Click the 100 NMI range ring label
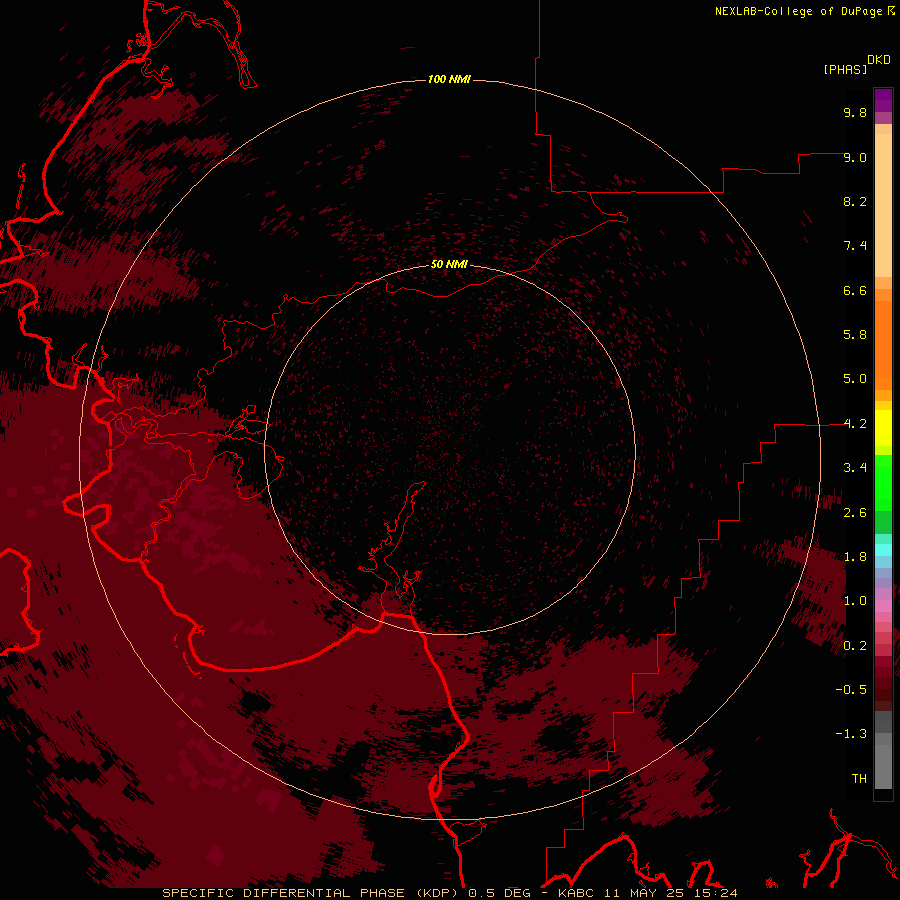Image resolution: width=900 pixels, height=900 pixels. coord(449,79)
